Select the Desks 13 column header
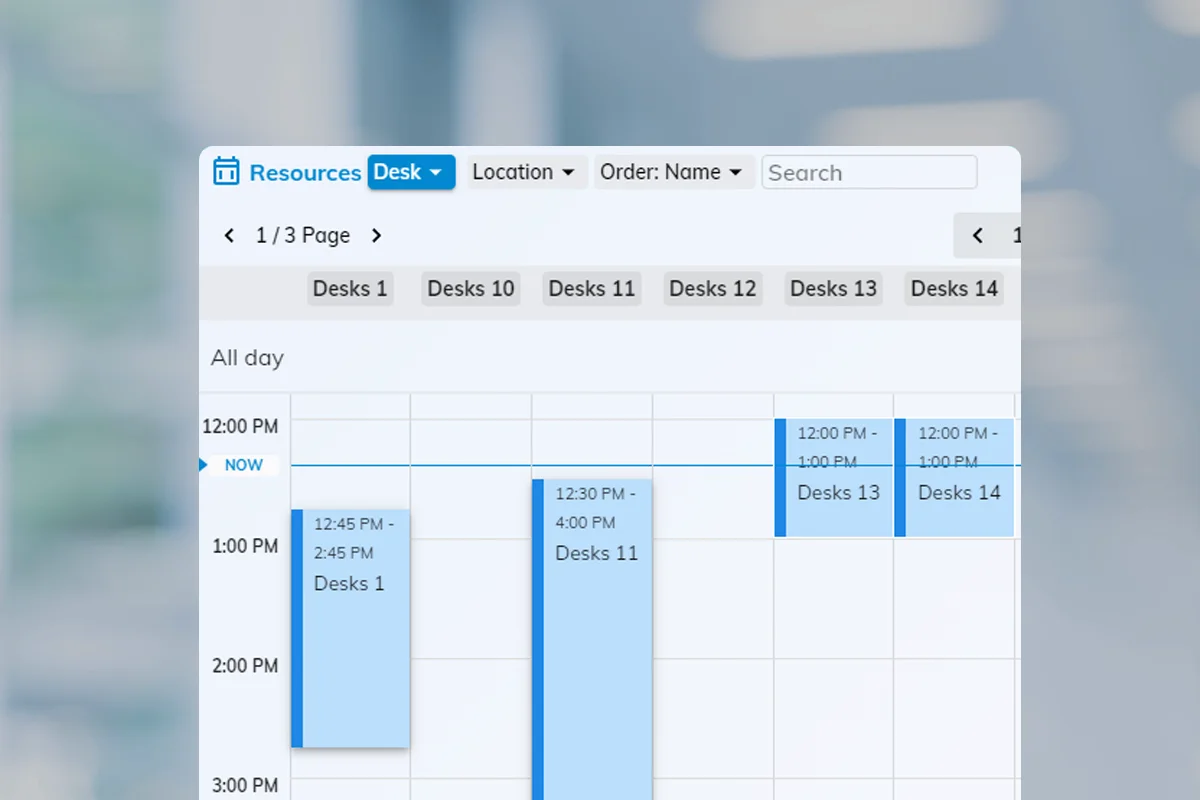This screenshot has width=1200, height=800. point(834,289)
